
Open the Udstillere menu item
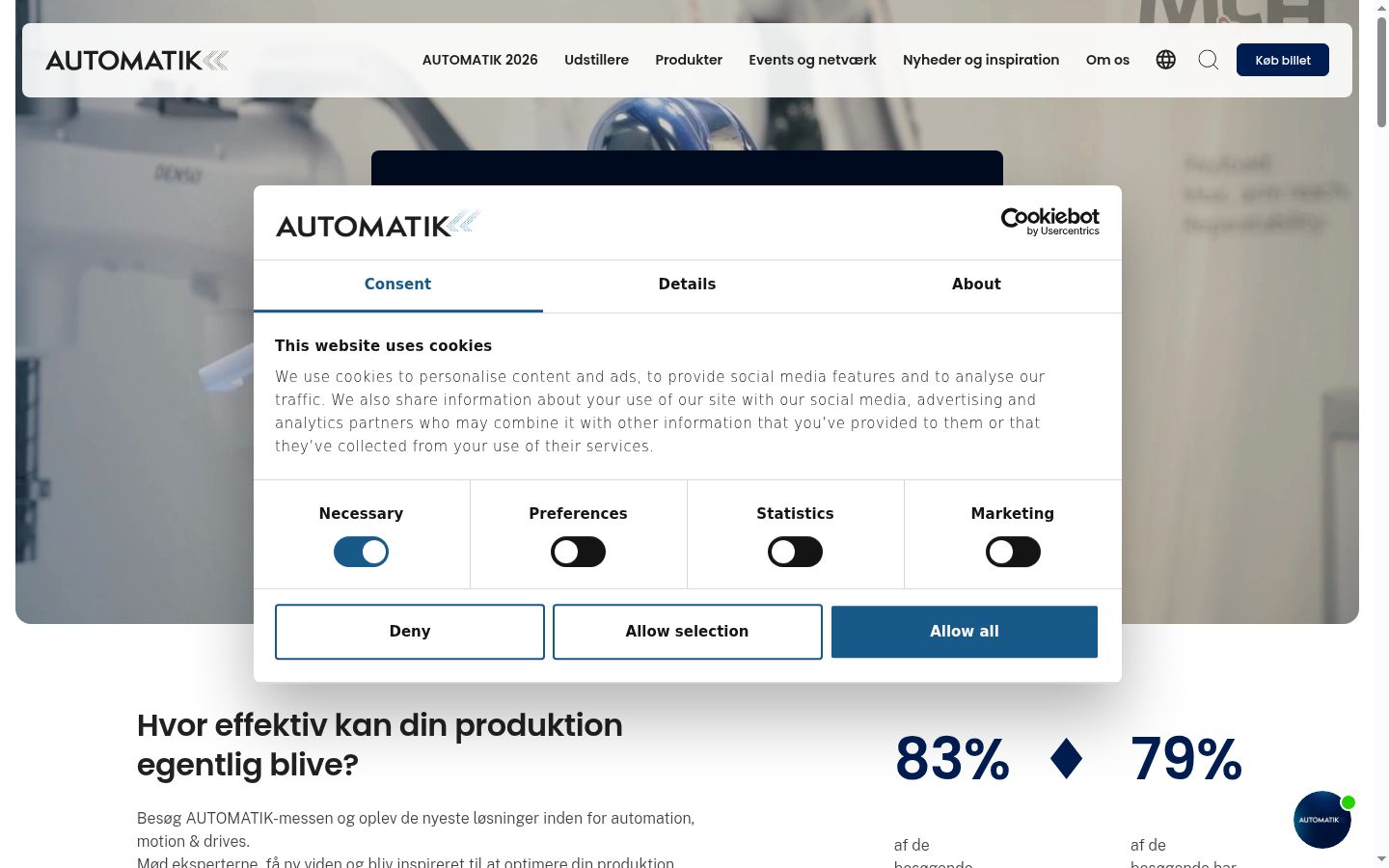pyautogui.click(x=596, y=60)
